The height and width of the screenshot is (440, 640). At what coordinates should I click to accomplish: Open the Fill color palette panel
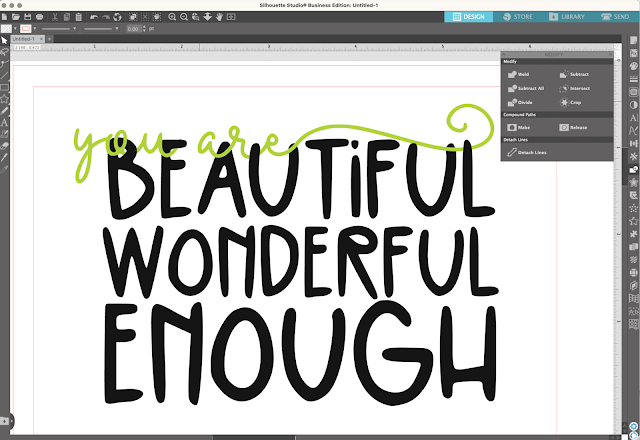[x=633, y=66]
